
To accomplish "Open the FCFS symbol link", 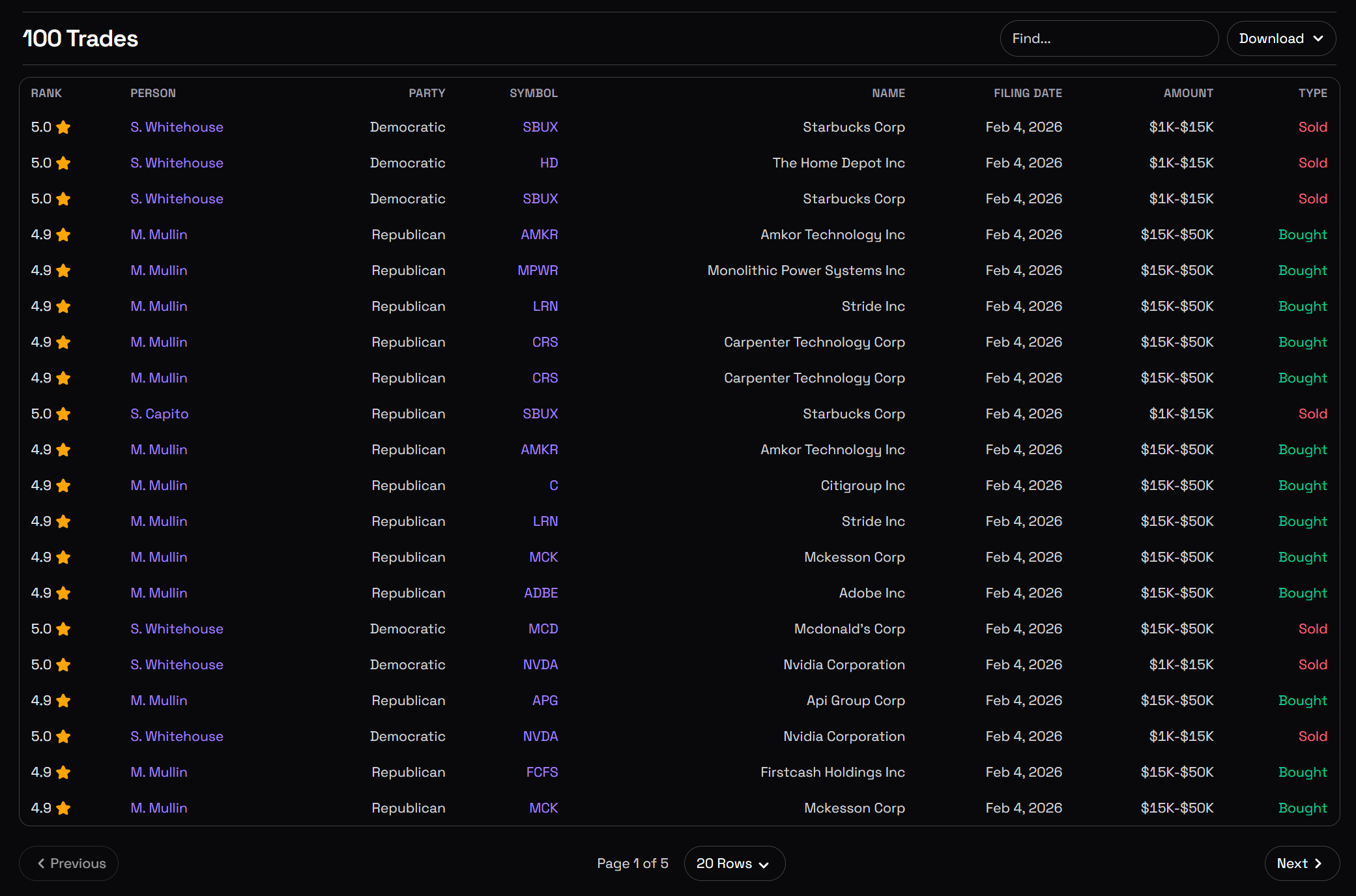I will pyautogui.click(x=542, y=772).
